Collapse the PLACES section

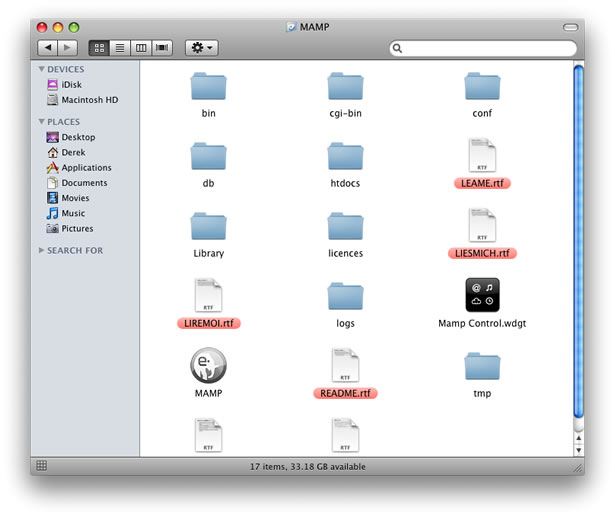[x=42, y=122]
